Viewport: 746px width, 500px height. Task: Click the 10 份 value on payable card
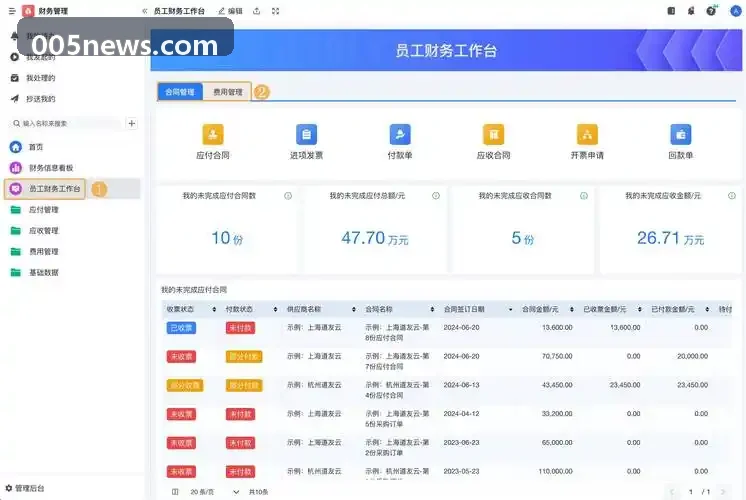click(x=227, y=238)
